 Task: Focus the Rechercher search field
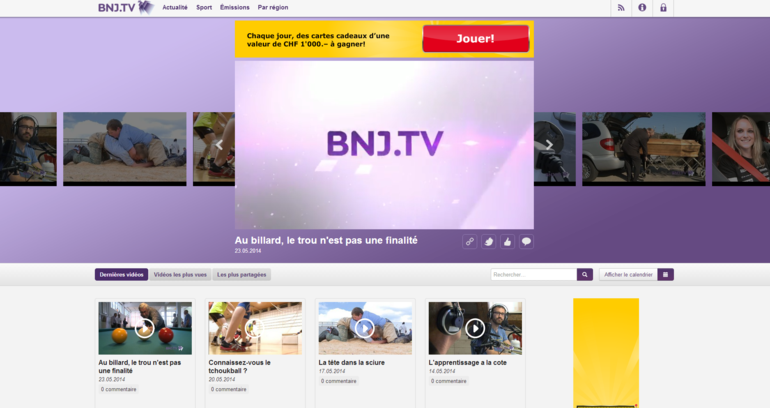point(534,274)
